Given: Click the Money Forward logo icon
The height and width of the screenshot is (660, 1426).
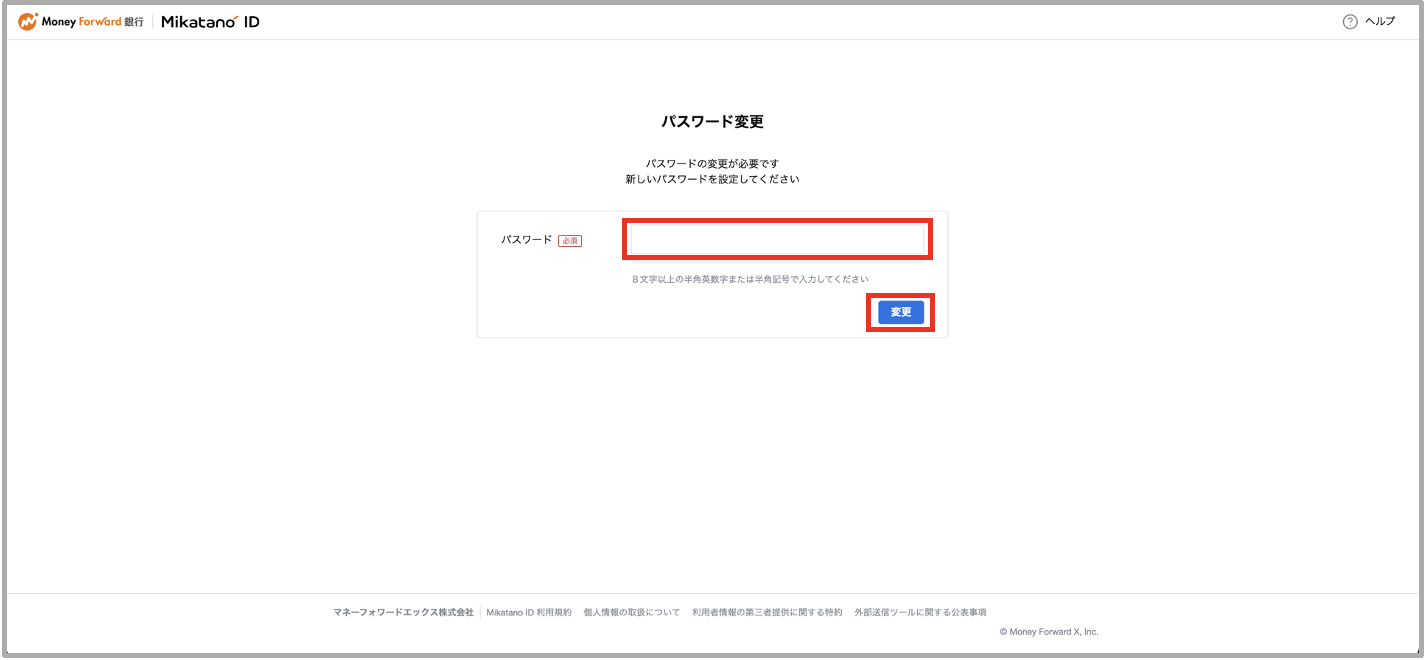Looking at the screenshot, I should 27,21.
